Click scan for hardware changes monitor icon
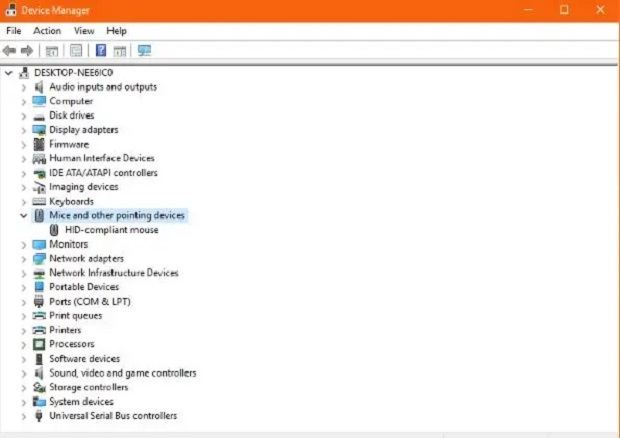This screenshot has height=438, width=620. point(144,50)
